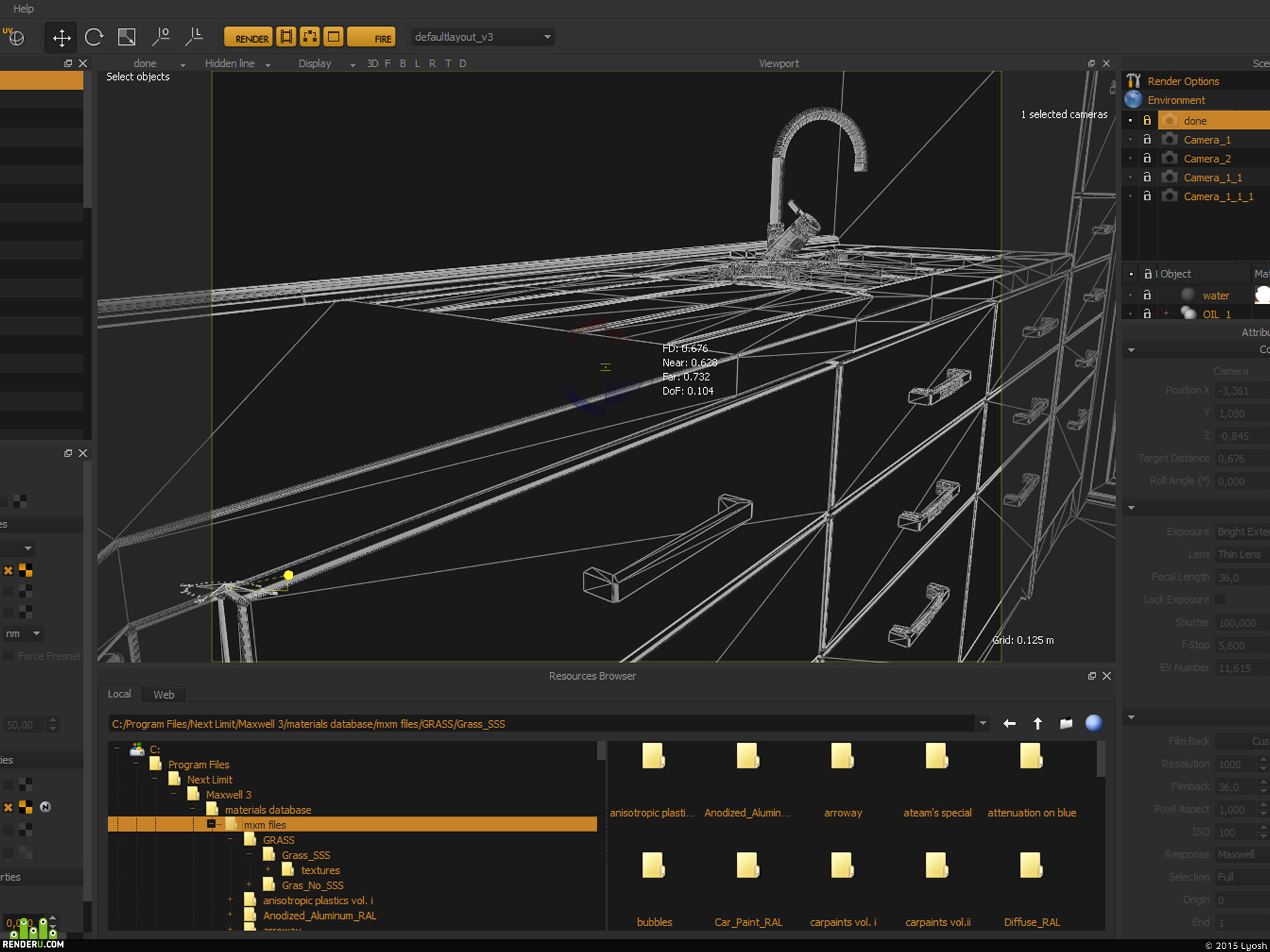Screen dimensions: 1270x952
Task: Go up one folder level
Action: [x=1038, y=724]
